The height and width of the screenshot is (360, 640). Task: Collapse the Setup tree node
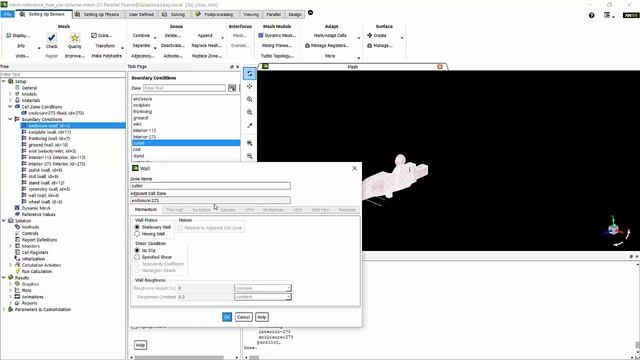4,81
